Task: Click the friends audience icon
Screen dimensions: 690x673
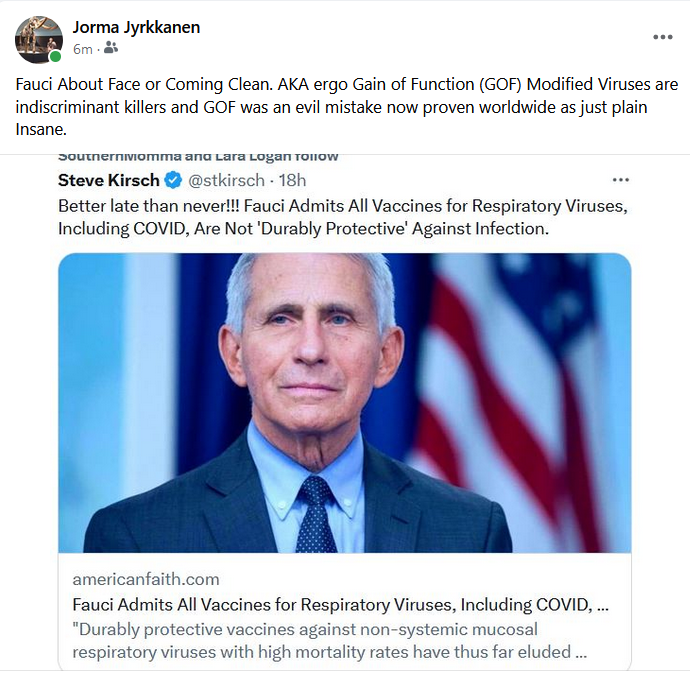Action: pos(110,47)
